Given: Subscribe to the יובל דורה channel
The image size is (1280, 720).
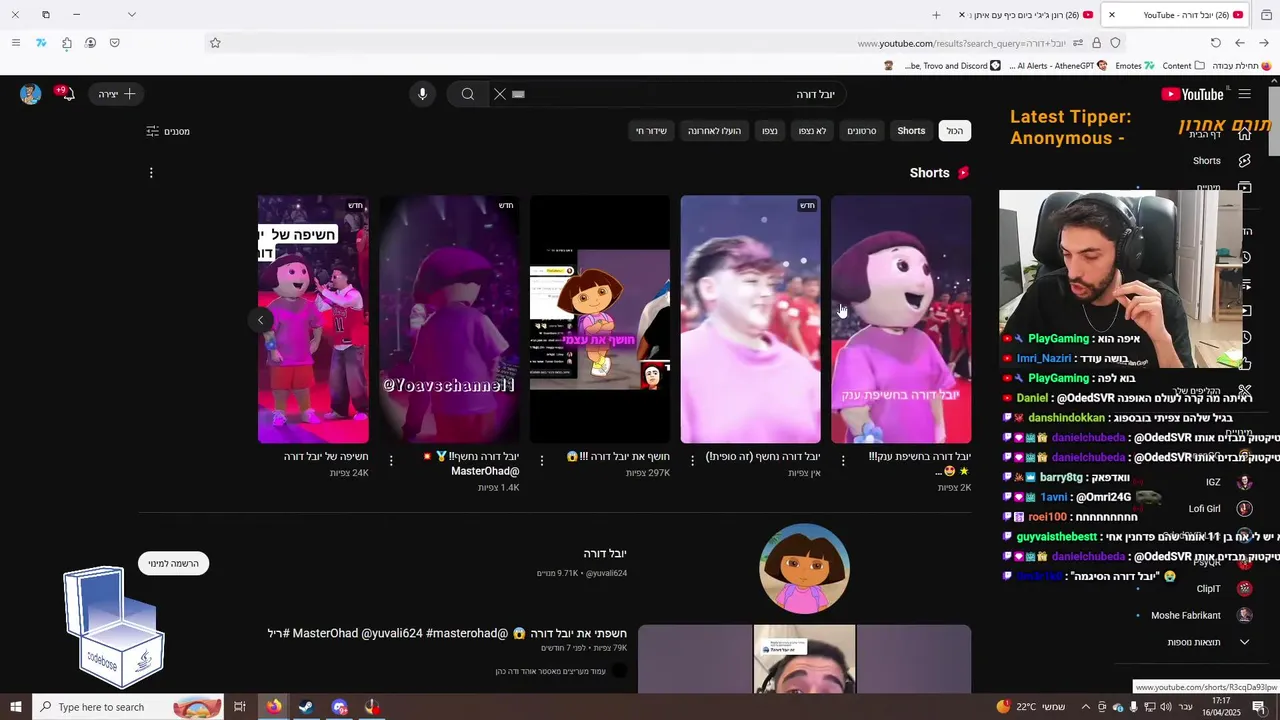Looking at the screenshot, I should click(x=173, y=563).
